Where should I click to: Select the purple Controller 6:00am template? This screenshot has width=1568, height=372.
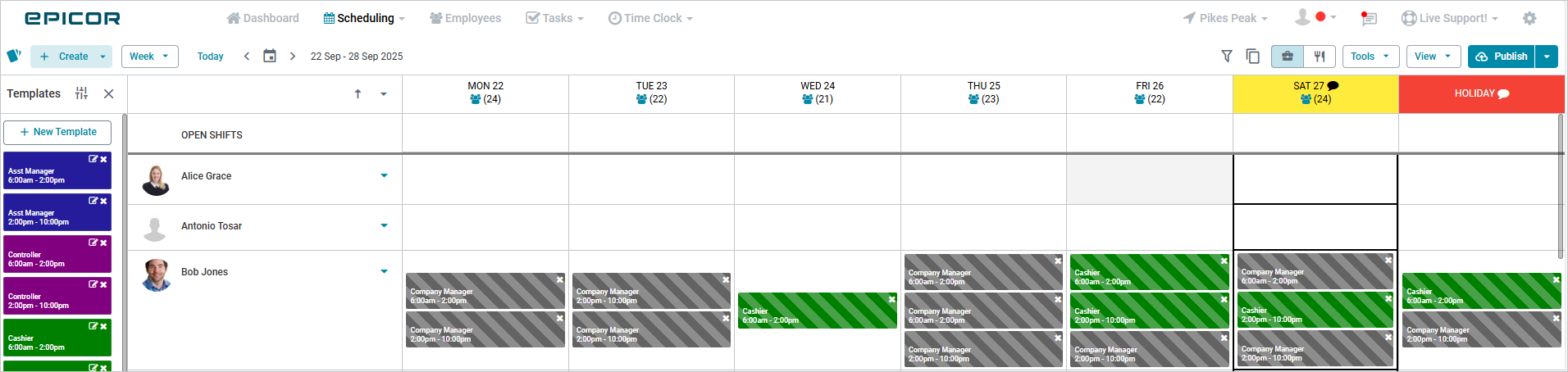[x=49, y=259]
